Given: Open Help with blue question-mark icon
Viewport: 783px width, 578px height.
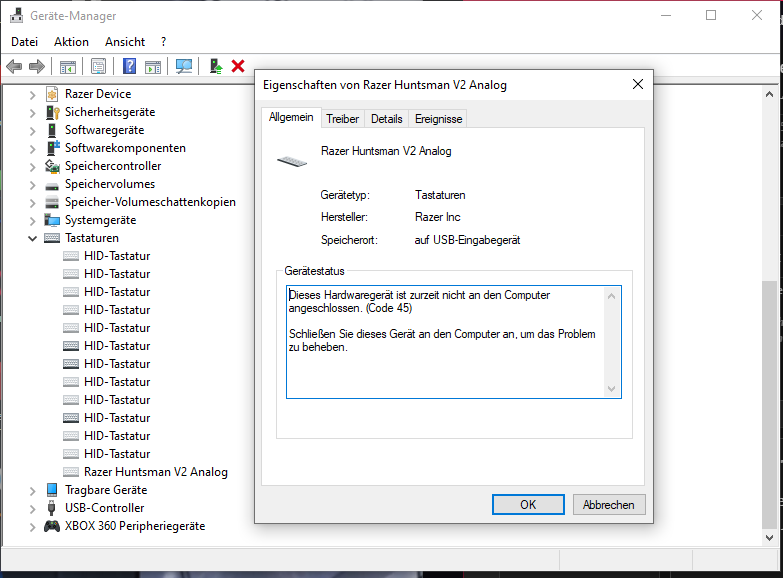Looking at the screenshot, I should pyautogui.click(x=129, y=66).
